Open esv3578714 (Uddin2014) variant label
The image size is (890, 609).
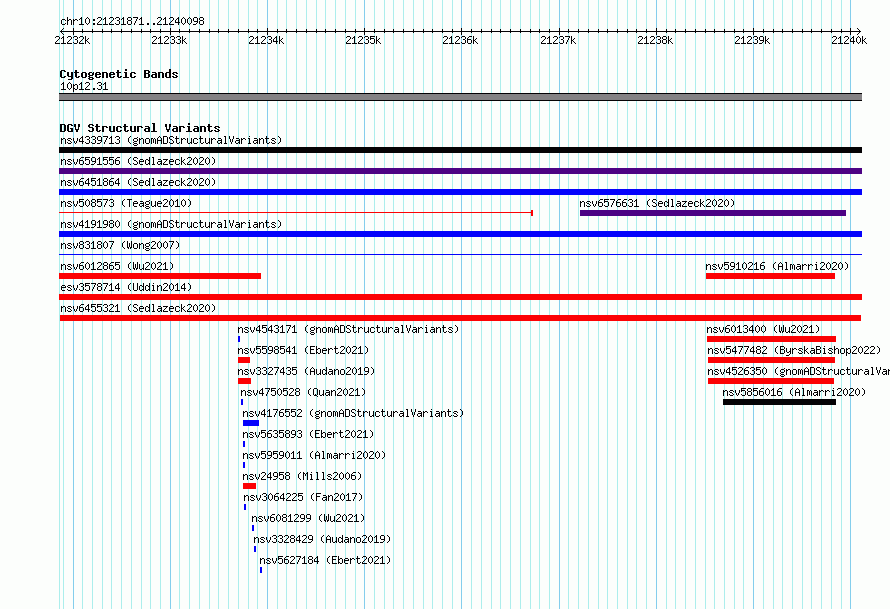(126, 287)
